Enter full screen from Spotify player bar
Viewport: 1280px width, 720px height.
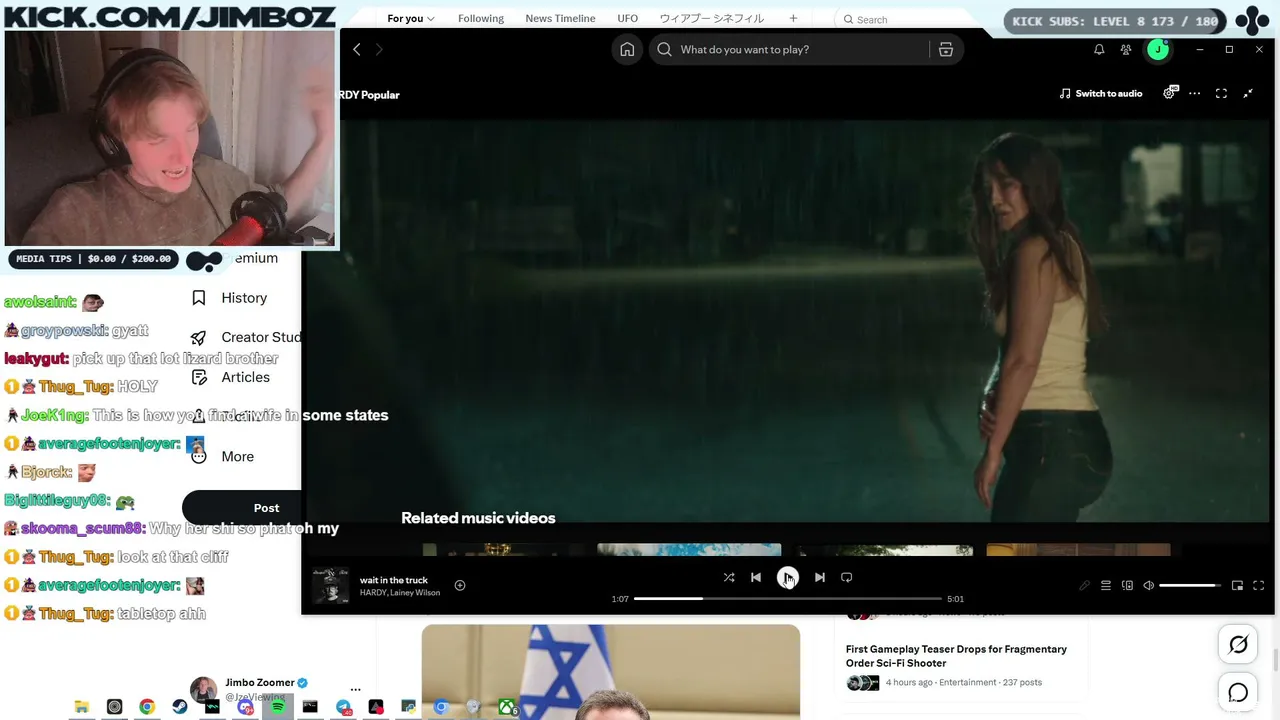[1259, 585]
